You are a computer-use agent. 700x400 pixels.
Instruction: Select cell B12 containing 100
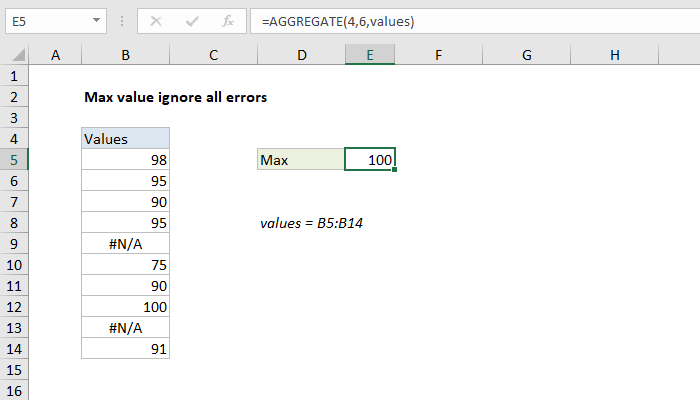point(125,307)
